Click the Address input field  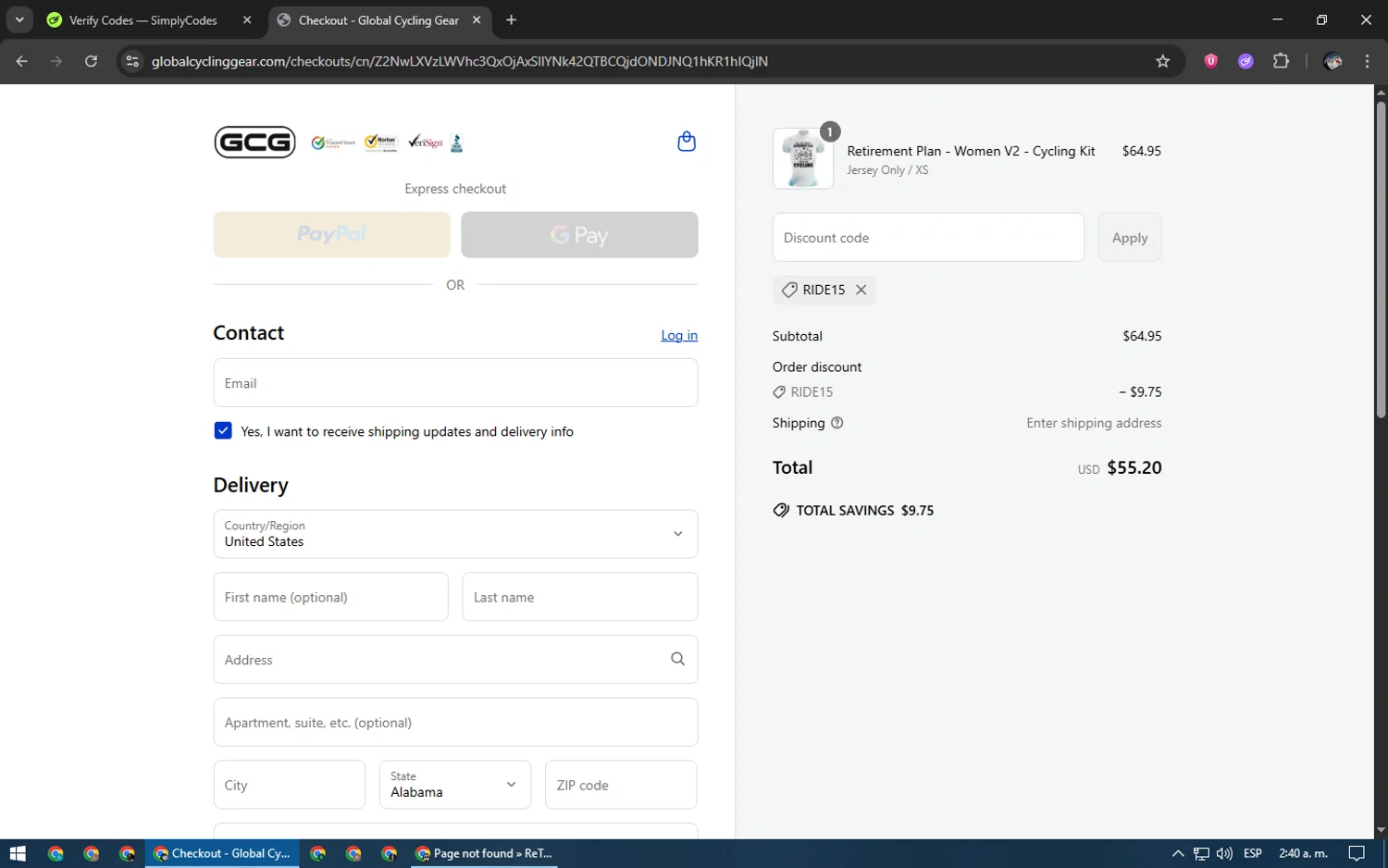point(455,660)
